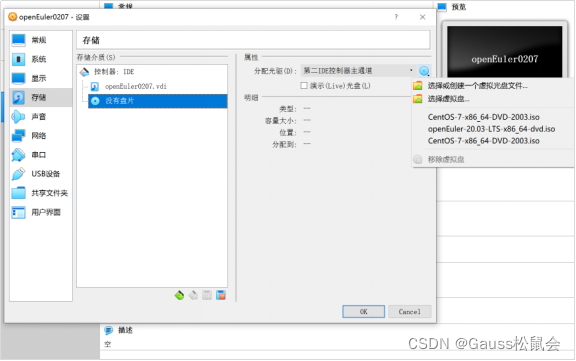Open the 常规 settings category
Screen dimensions: 576x361
(40, 40)
